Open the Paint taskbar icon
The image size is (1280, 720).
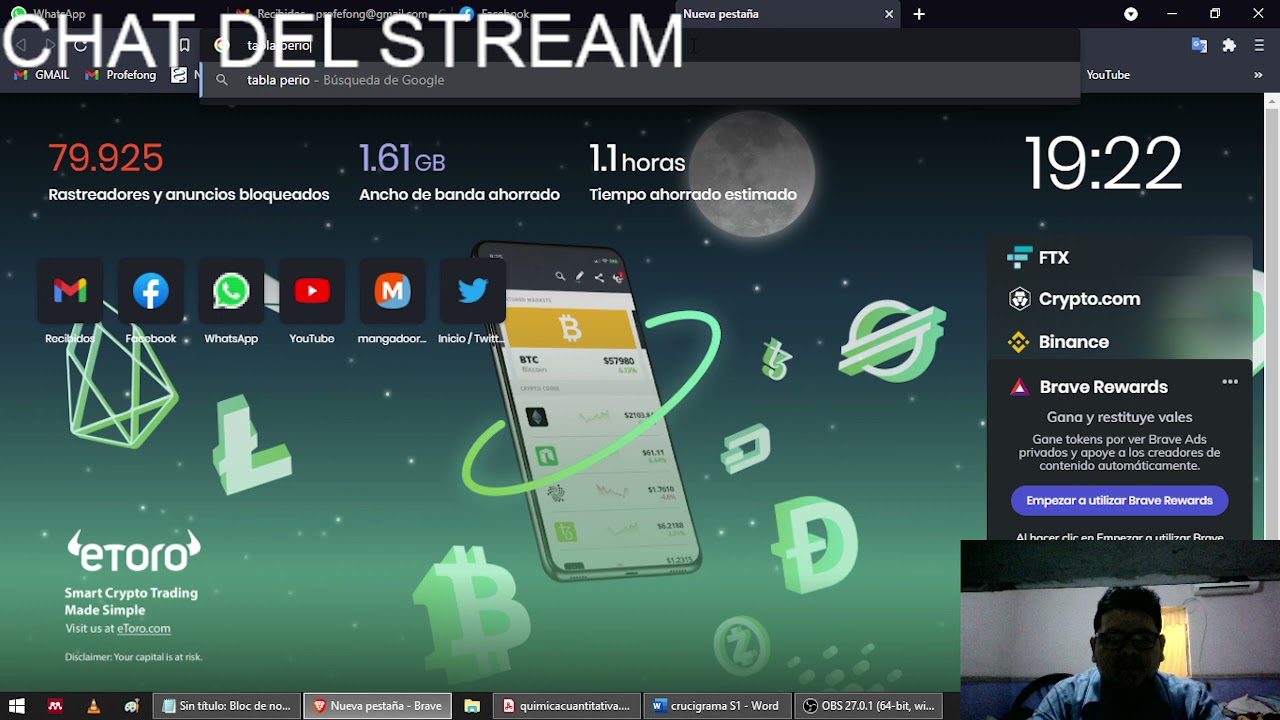click(x=132, y=706)
